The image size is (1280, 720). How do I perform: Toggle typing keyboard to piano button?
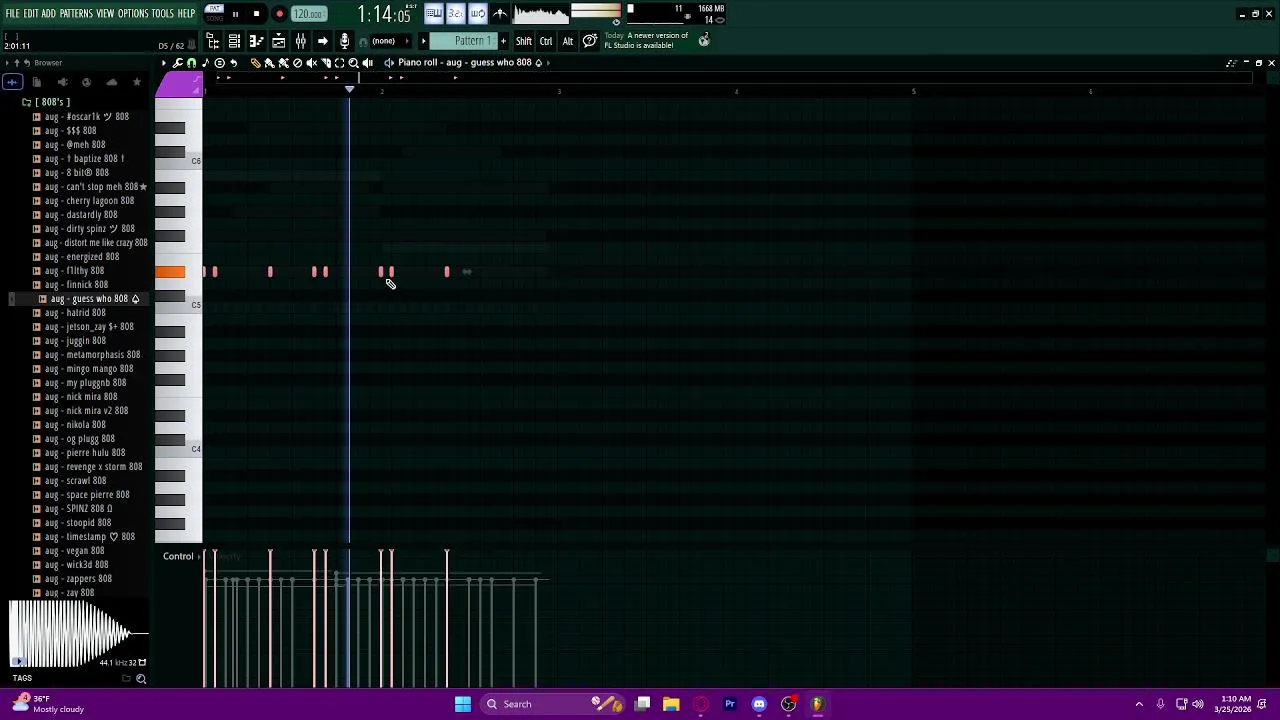(434, 14)
